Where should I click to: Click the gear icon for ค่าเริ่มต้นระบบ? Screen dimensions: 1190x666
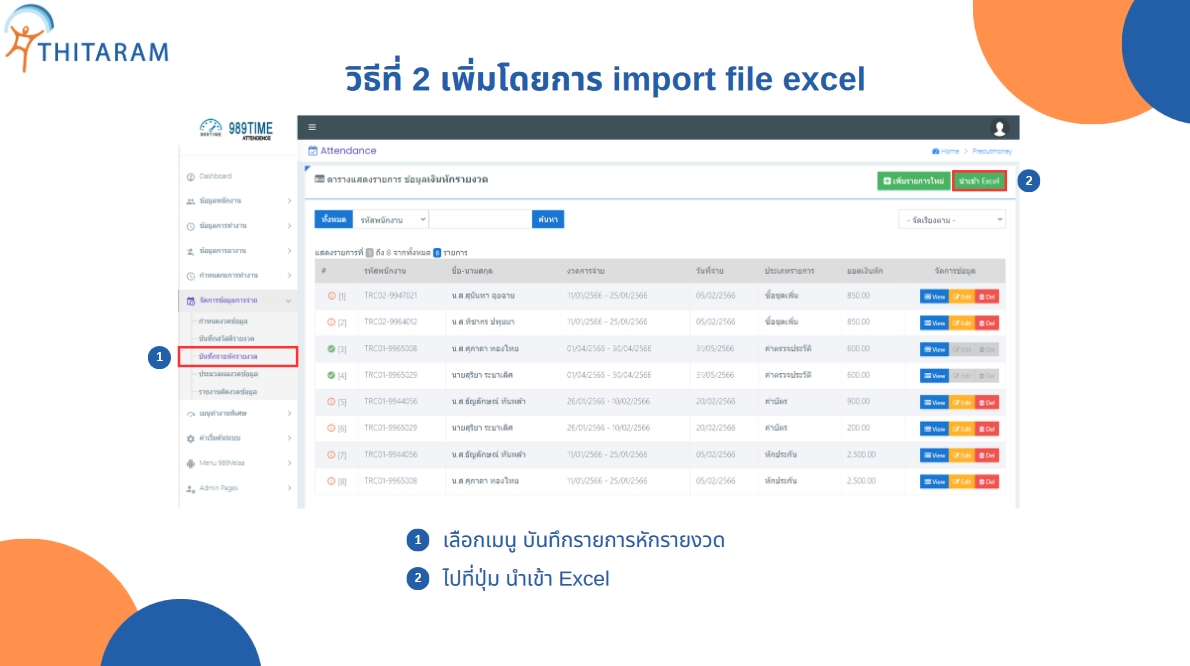click(190, 438)
